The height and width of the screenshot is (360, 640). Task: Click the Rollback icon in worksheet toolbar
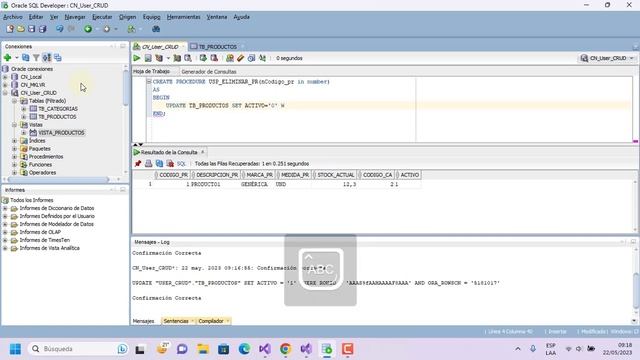(214, 58)
